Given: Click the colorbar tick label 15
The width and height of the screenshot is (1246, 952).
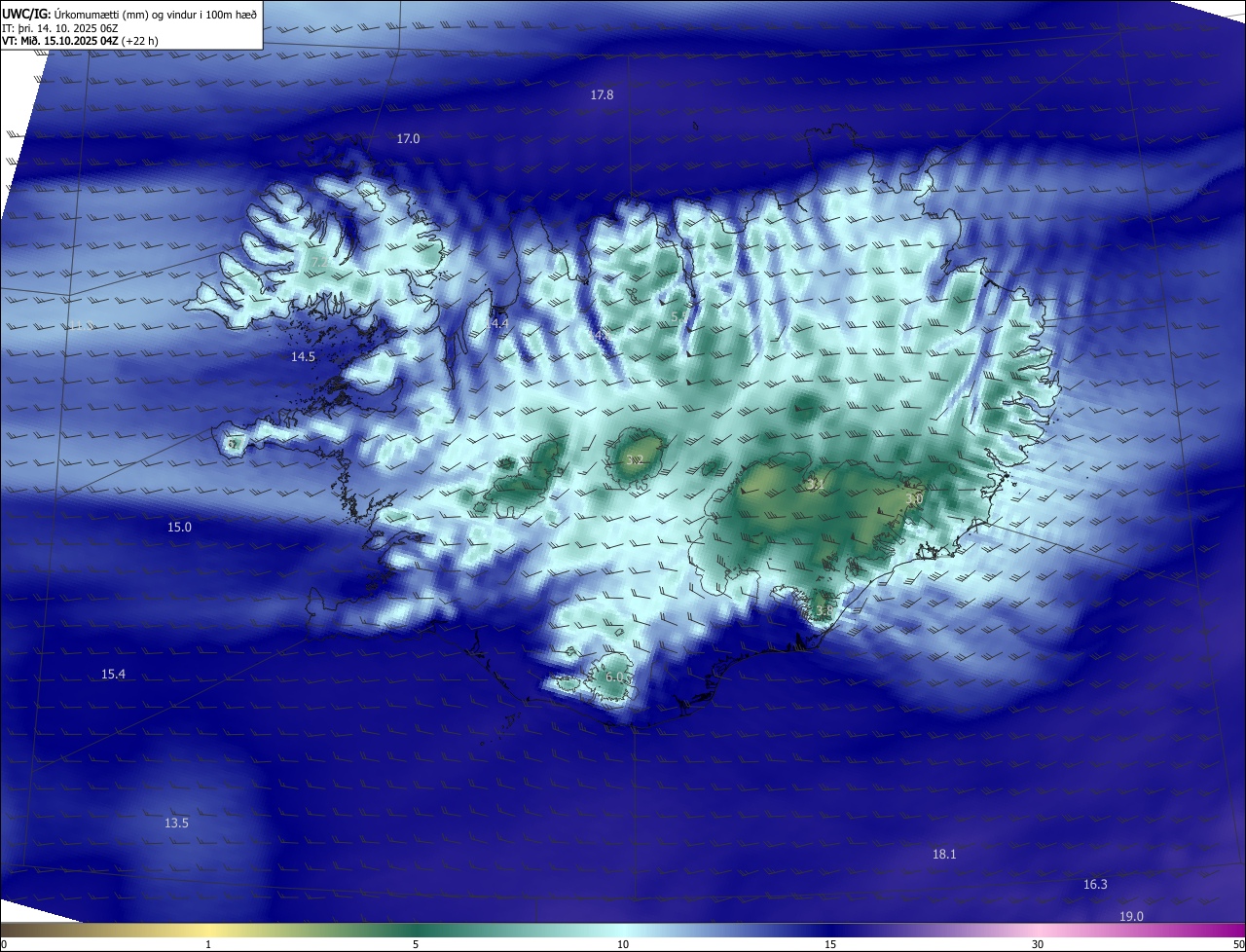Looking at the screenshot, I should 830,944.
